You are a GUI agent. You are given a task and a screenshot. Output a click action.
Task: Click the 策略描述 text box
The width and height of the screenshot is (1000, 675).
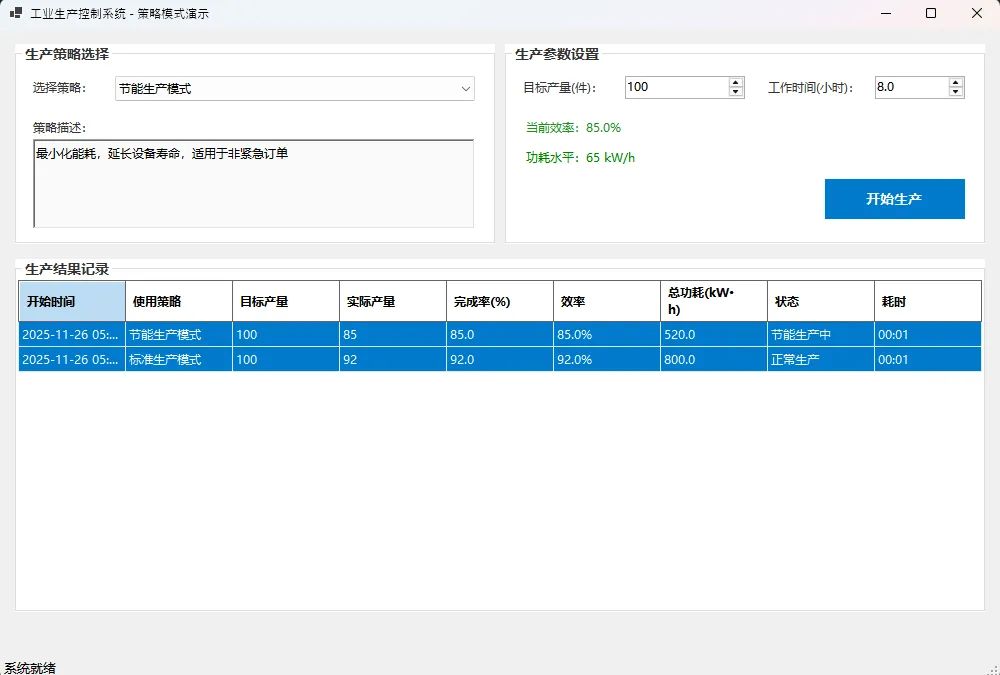coord(253,184)
